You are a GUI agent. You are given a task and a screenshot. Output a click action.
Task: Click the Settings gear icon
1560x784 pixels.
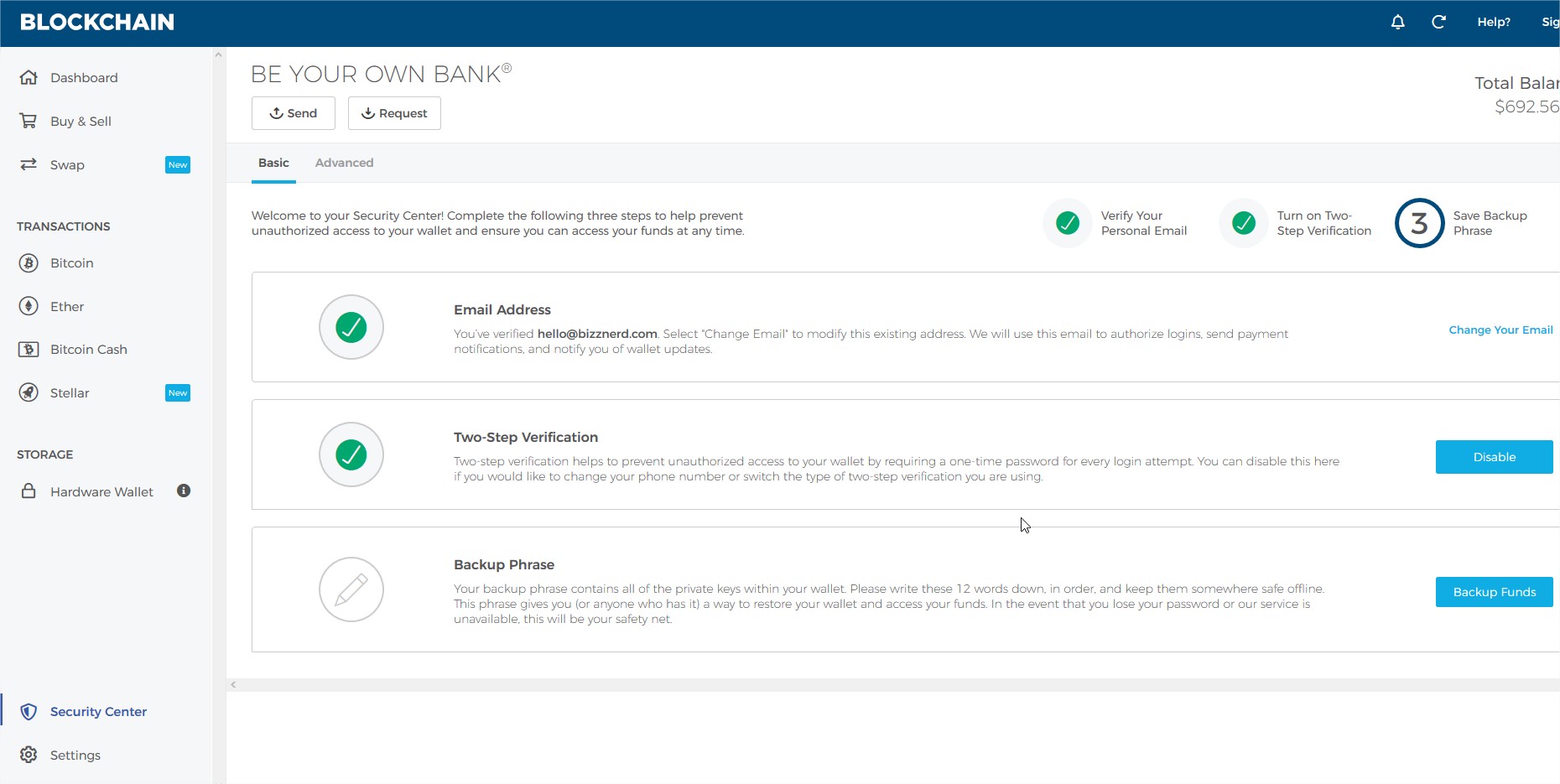point(29,755)
